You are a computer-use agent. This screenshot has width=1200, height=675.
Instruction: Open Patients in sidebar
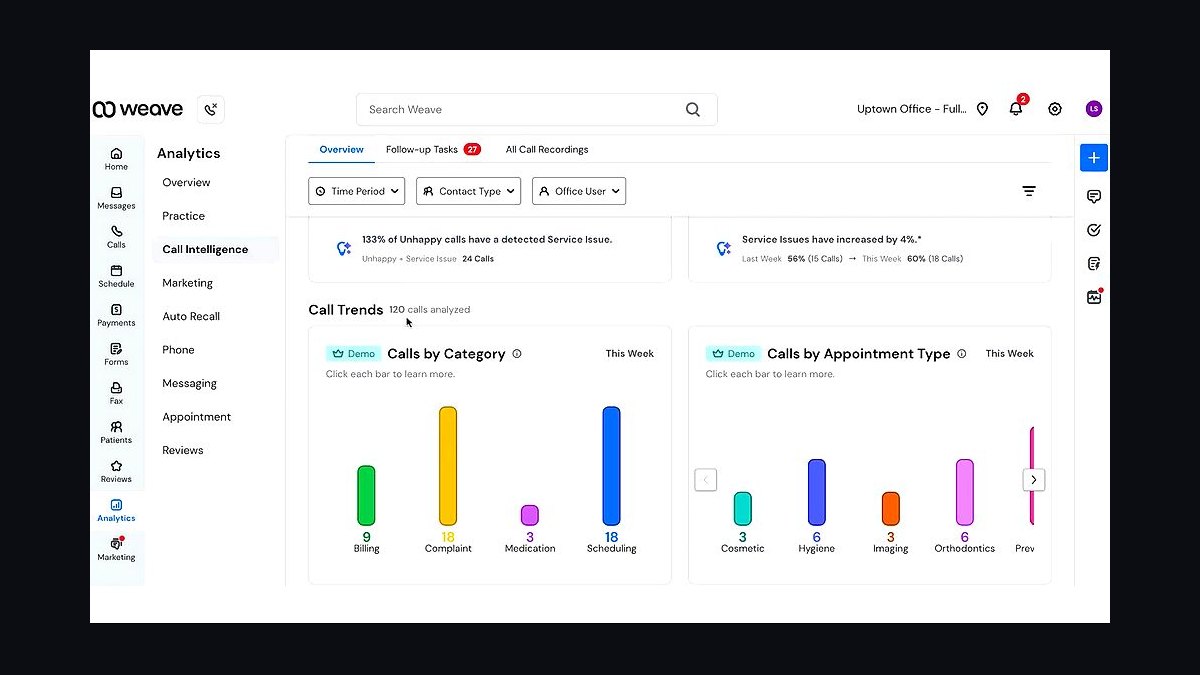[116, 432]
